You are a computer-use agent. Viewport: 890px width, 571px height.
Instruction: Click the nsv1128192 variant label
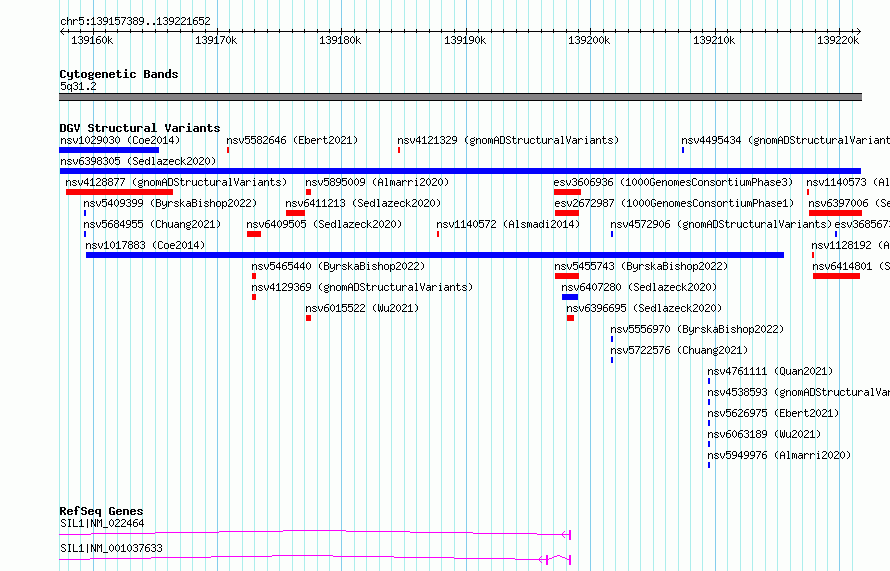click(850, 245)
